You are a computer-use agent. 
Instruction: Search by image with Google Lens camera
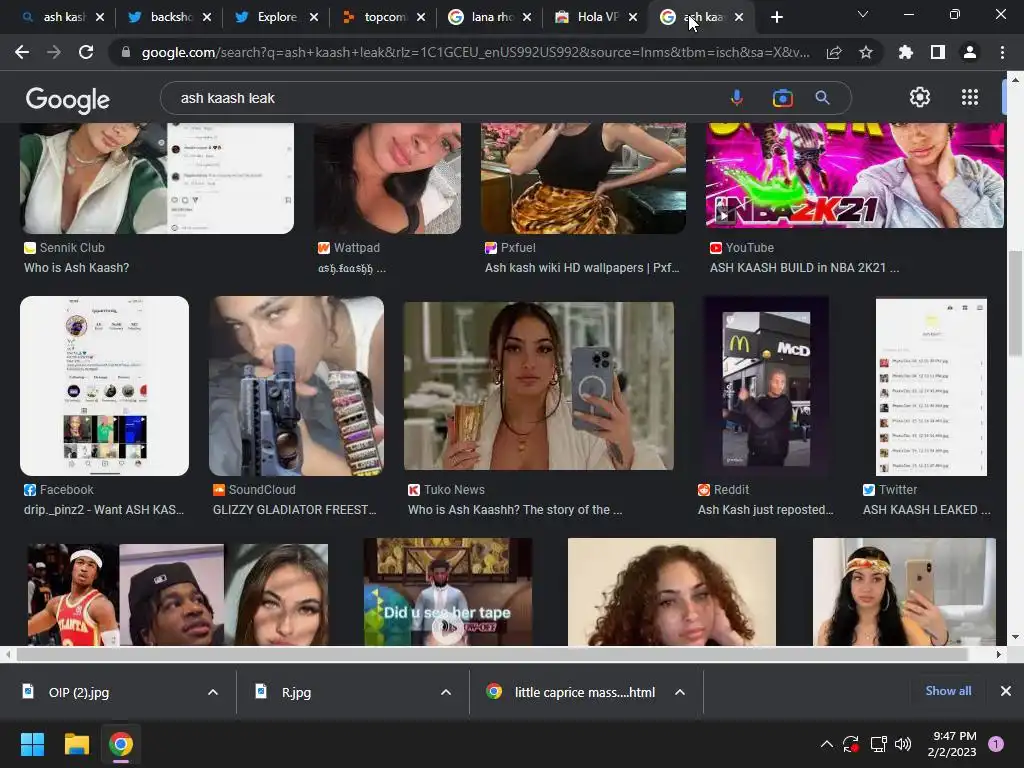782,98
